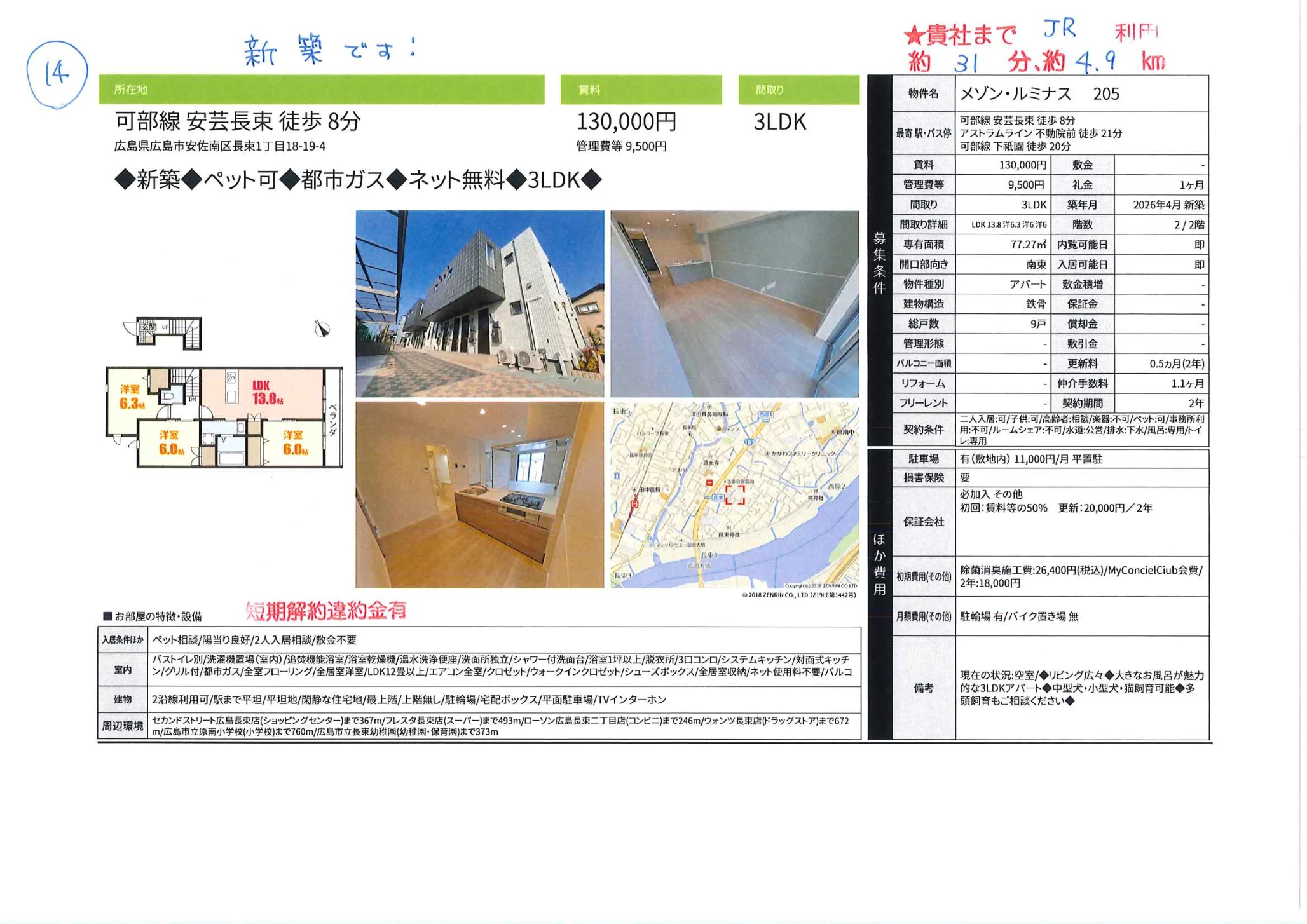Image resolution: width=1307 pixels, height=924 pixels.
Task: Click the compass north arrow icon
Action: [322, 329]
